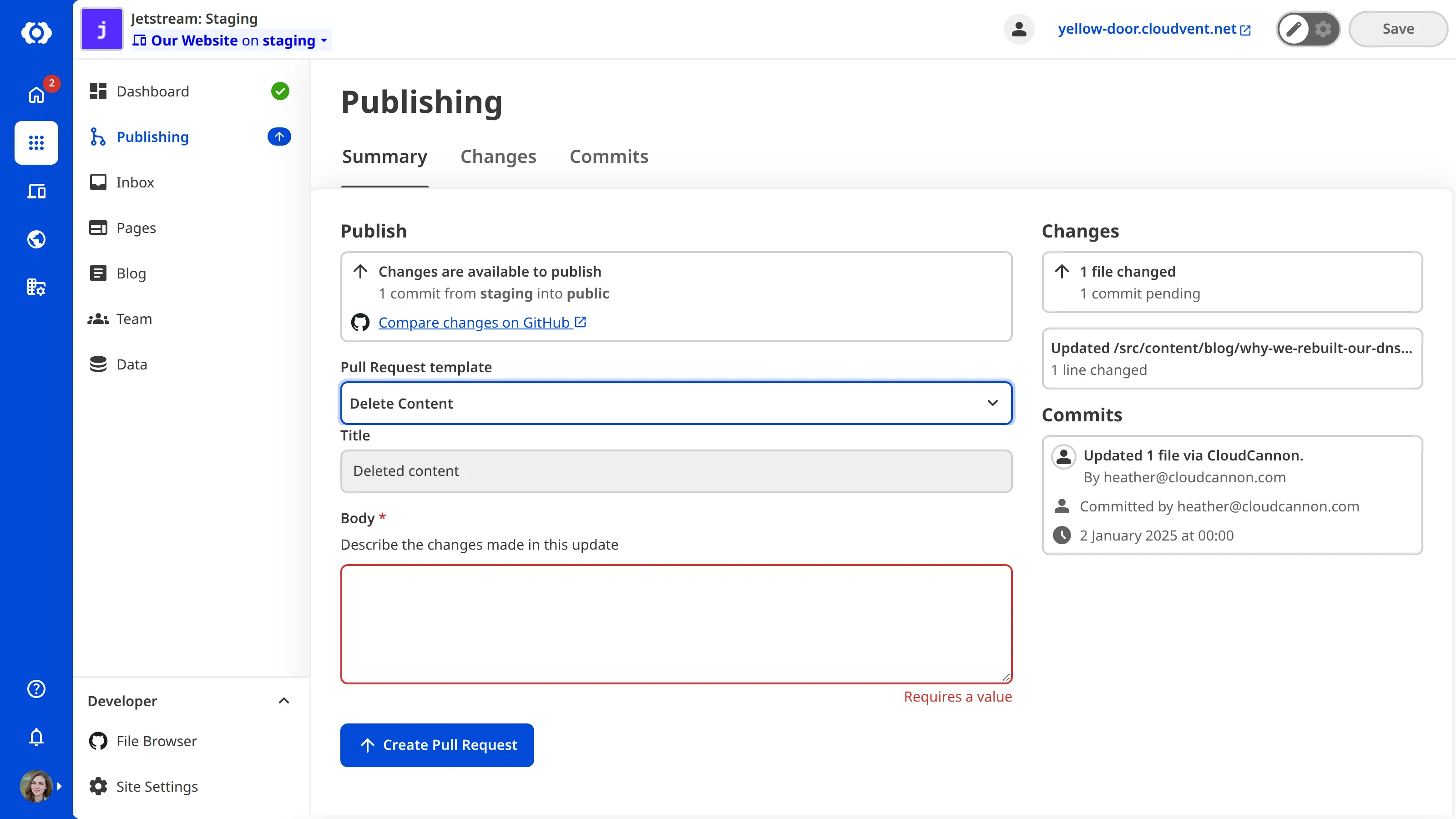Click the clock icon beside commit date
The image size is (1456, 819).
(1062, 535)
